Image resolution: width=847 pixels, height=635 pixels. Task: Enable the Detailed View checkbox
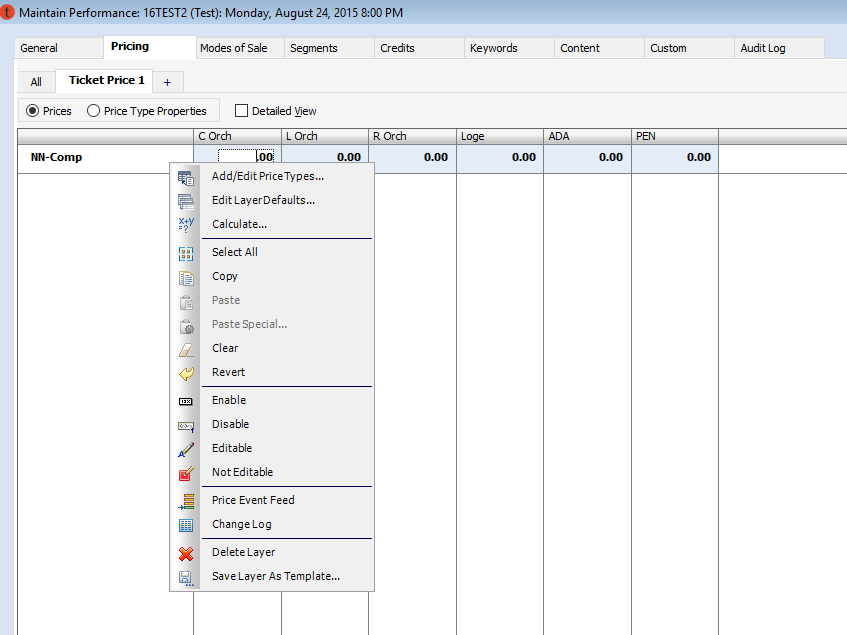241,111
